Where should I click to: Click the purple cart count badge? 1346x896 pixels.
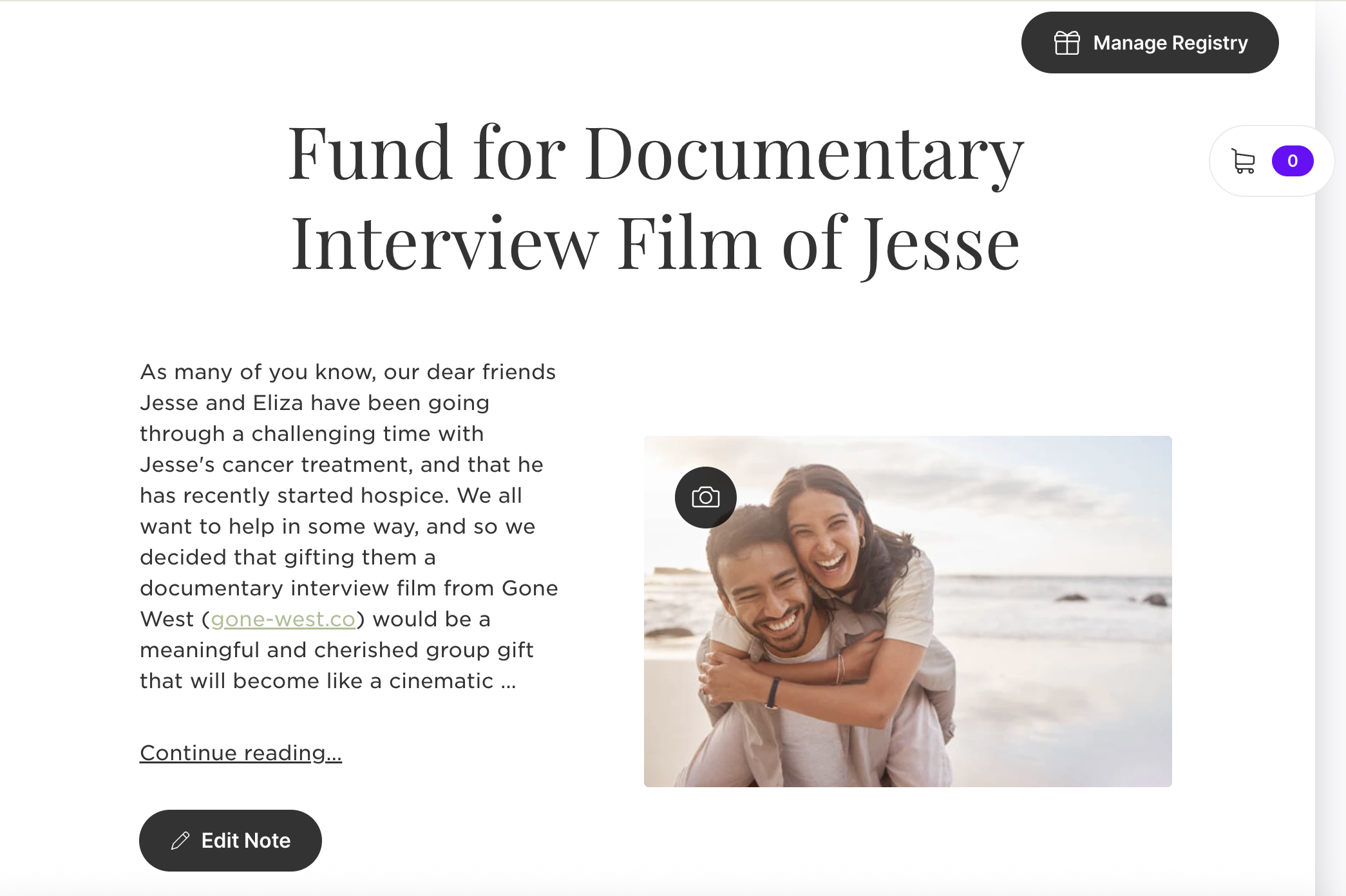point(1292,161)
